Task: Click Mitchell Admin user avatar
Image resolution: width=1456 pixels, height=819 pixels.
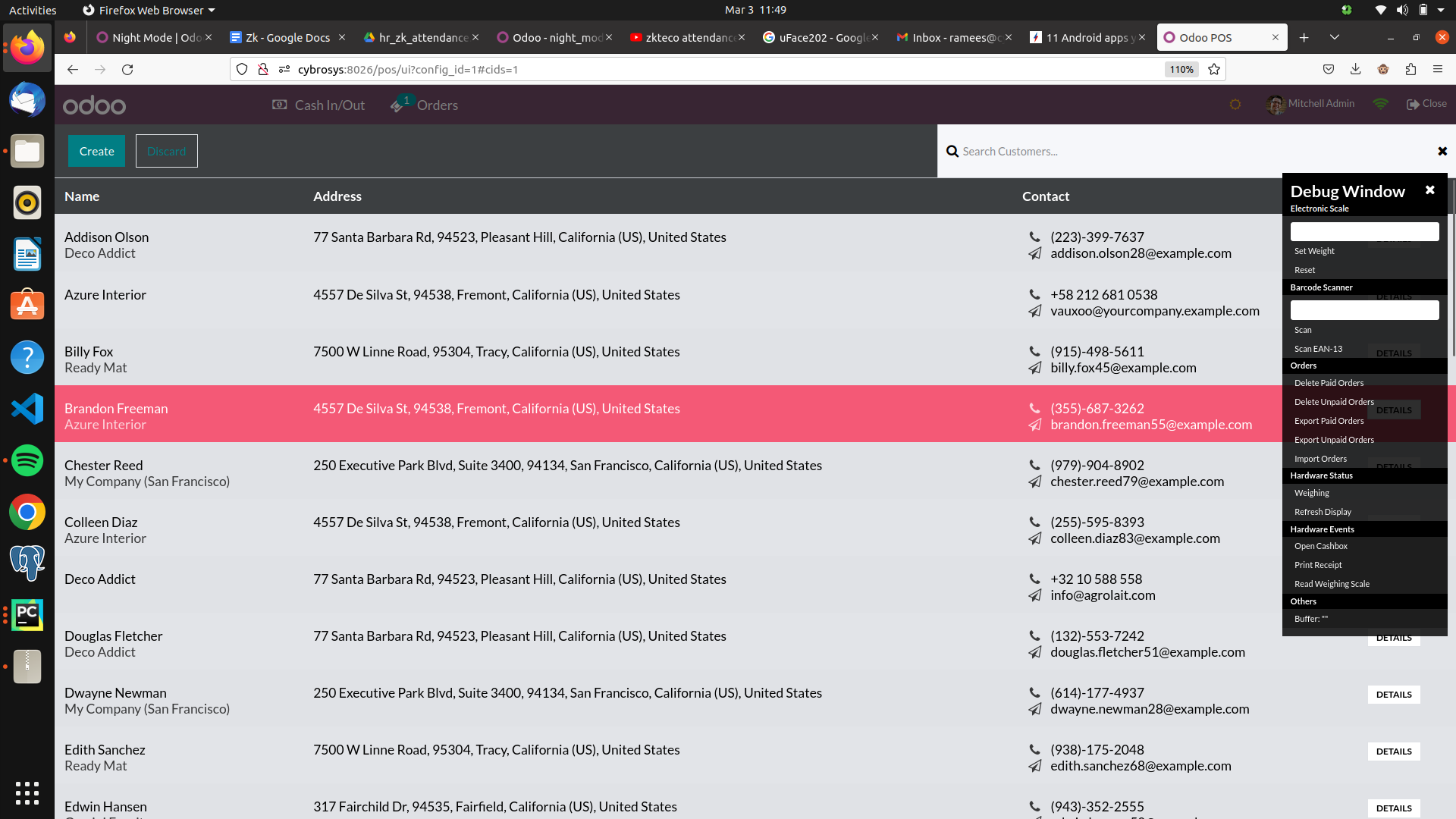Action: click(x=1275, y=105)
